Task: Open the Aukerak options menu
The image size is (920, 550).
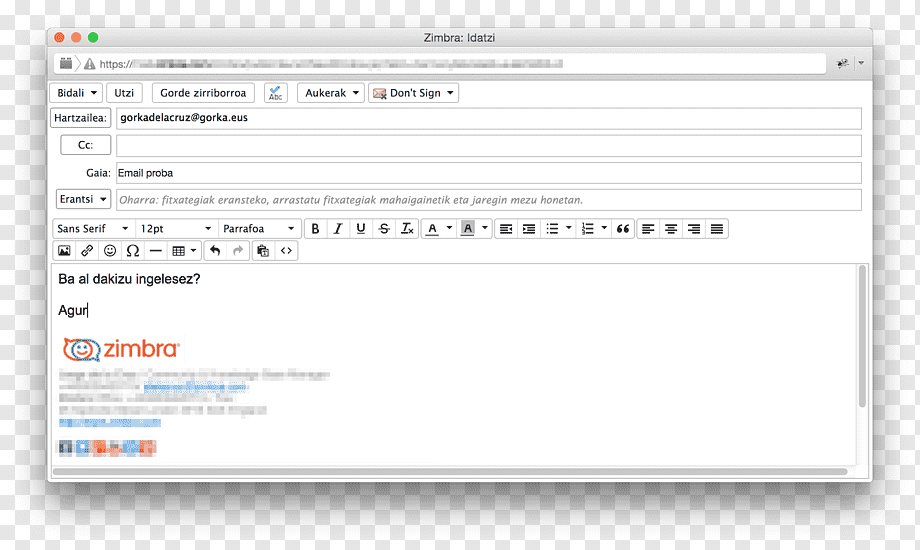Action: (x=332, y=93)
